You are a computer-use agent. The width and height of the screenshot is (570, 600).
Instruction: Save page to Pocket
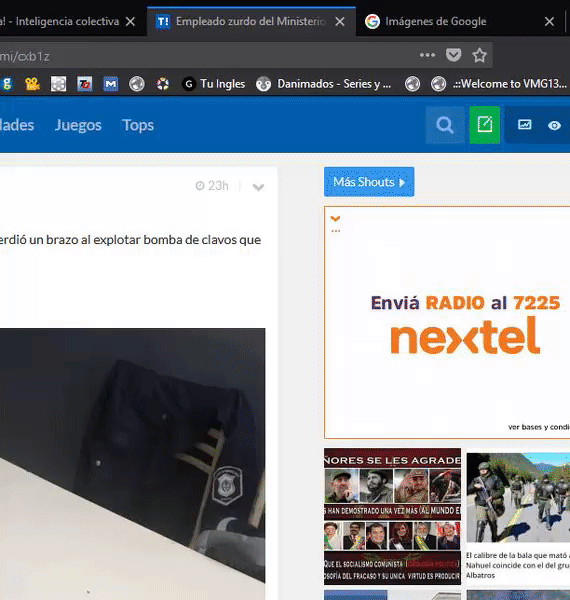pyautogui.click(x=453, y=55)
